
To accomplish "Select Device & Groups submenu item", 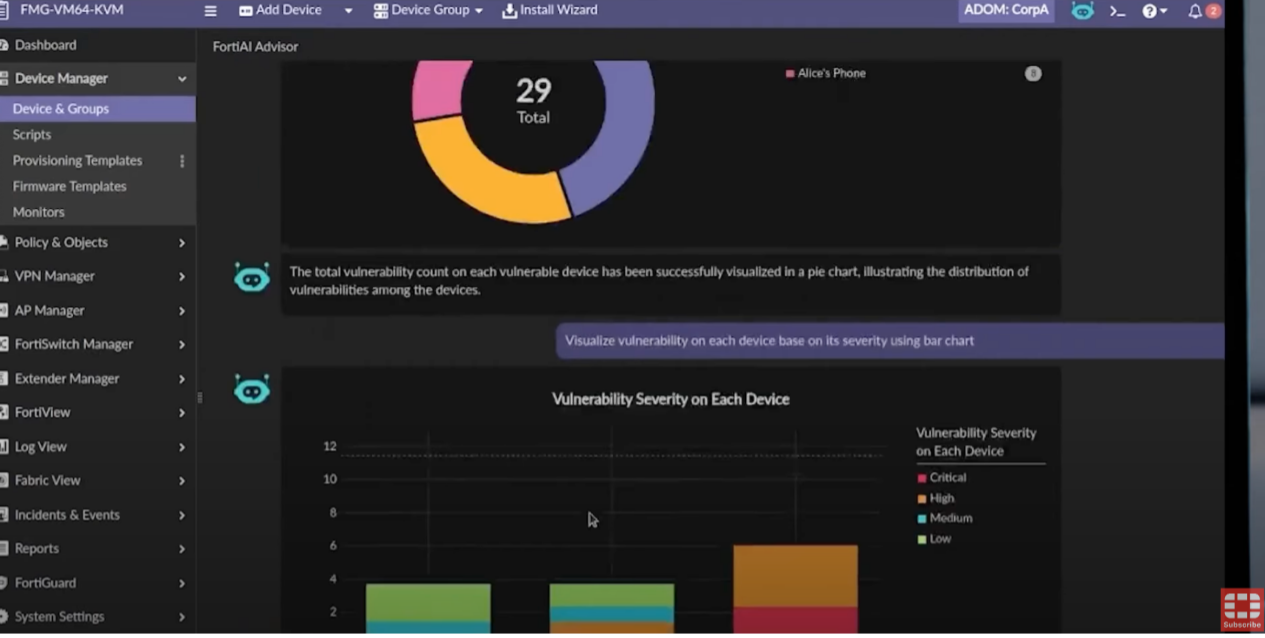I will pyautogui.click(x=97, y=109).
